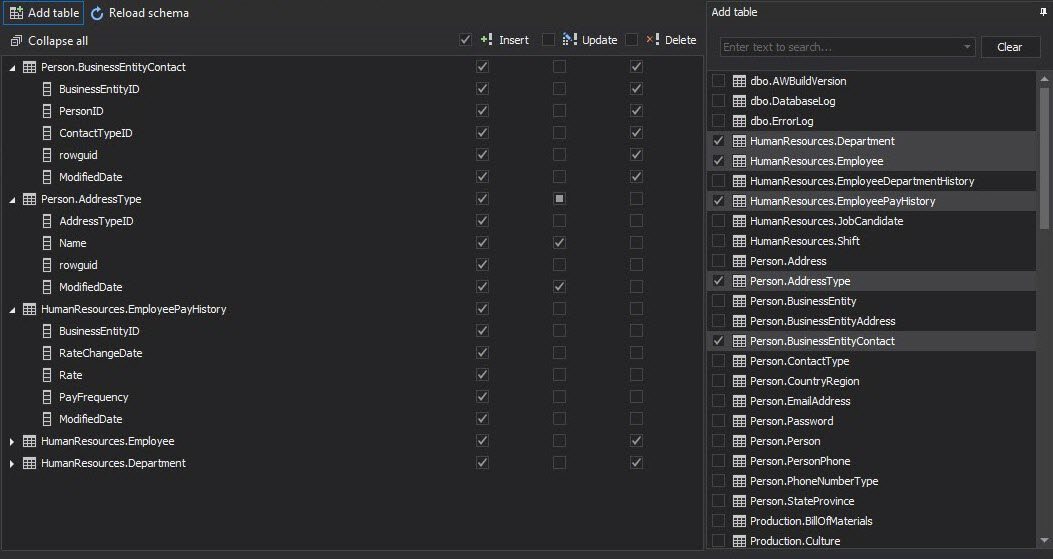
Task: Toggle the Update all header checkbox
Action: point(548,40)
